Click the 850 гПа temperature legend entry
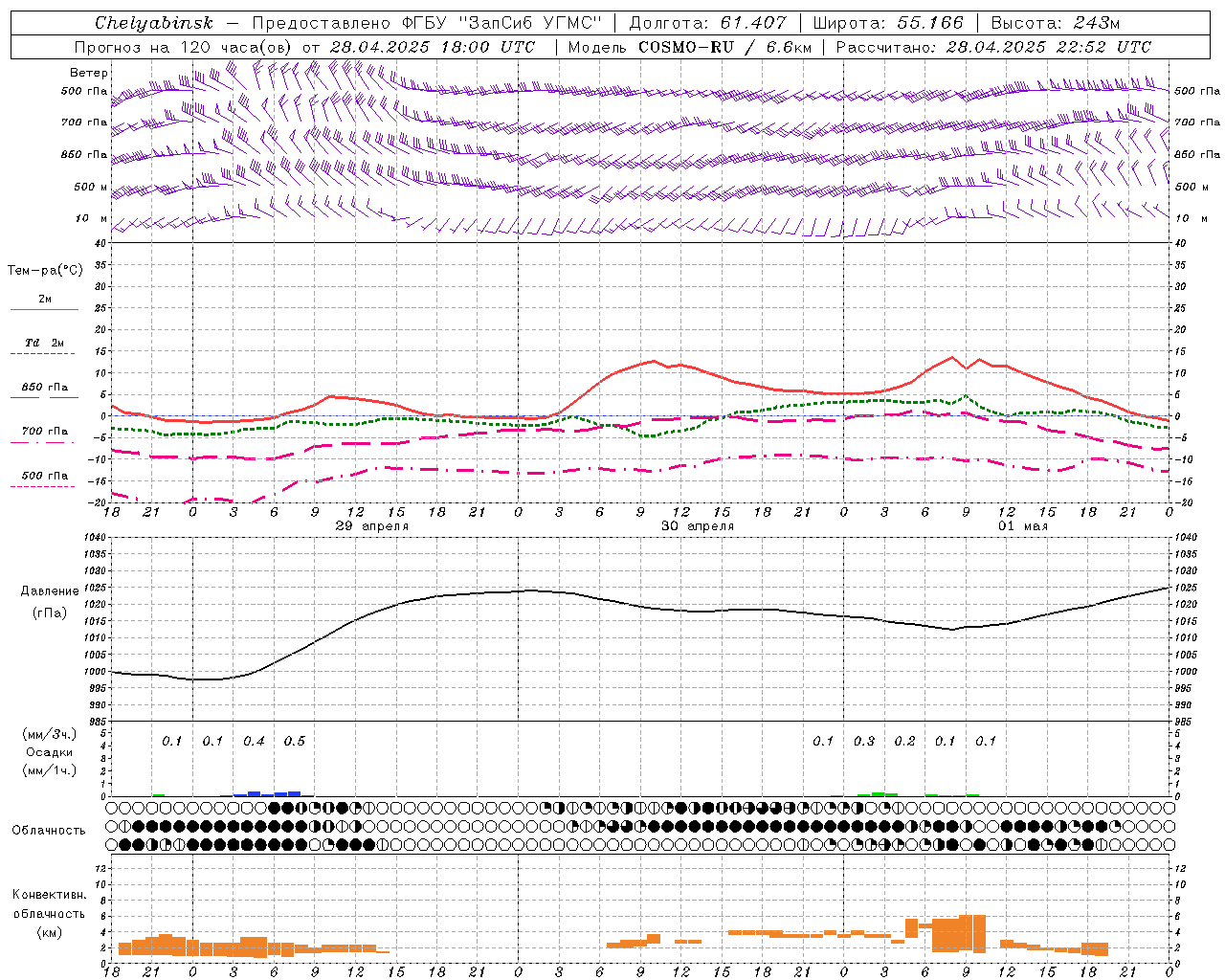 point(44,388)
